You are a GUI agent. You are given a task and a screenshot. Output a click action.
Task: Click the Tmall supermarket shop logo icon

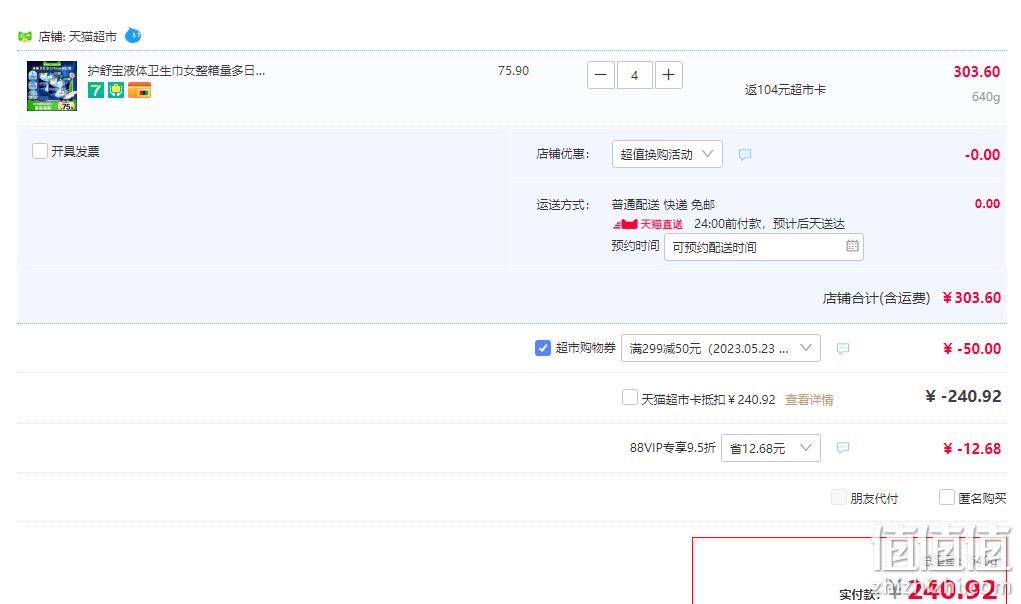click(x=25, y=36)
